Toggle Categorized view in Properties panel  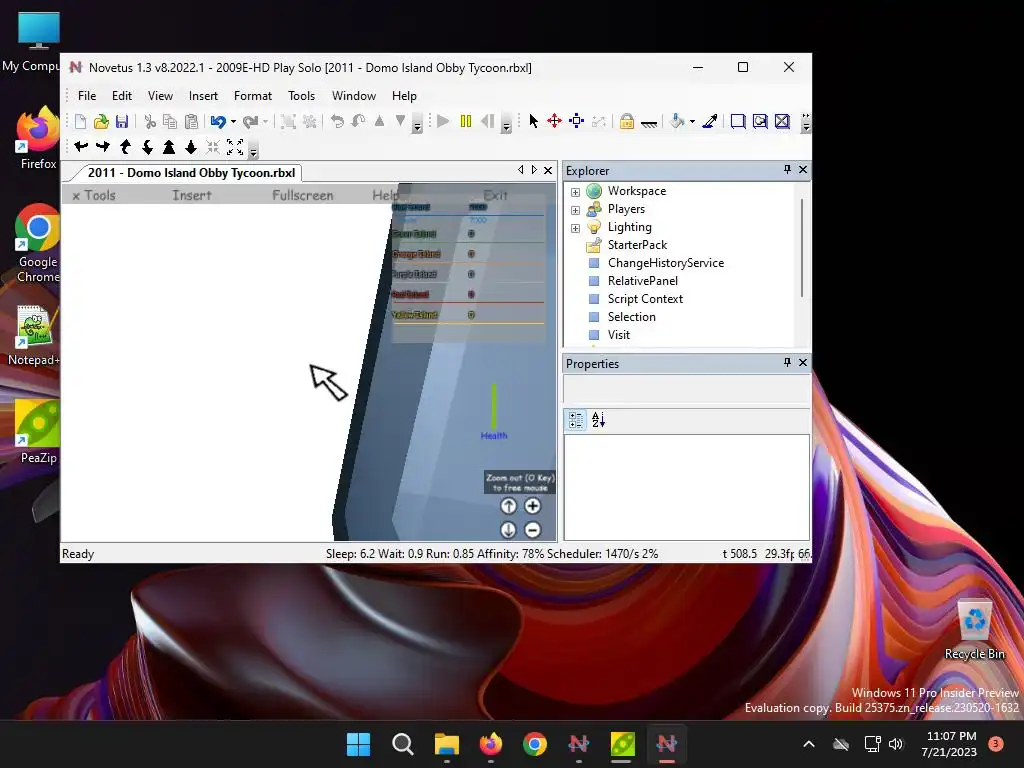576,420
